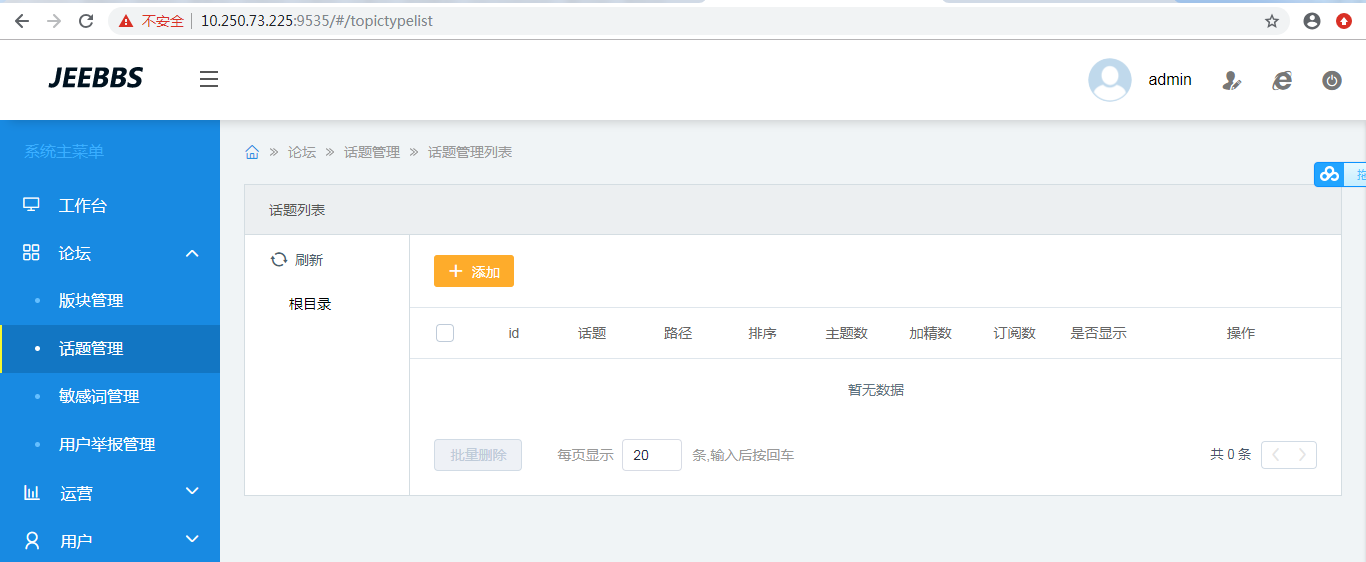Screen dimensions: 1366x562
Task: Click 话题管理 in the breadcrumb
Action: point(372,152)
